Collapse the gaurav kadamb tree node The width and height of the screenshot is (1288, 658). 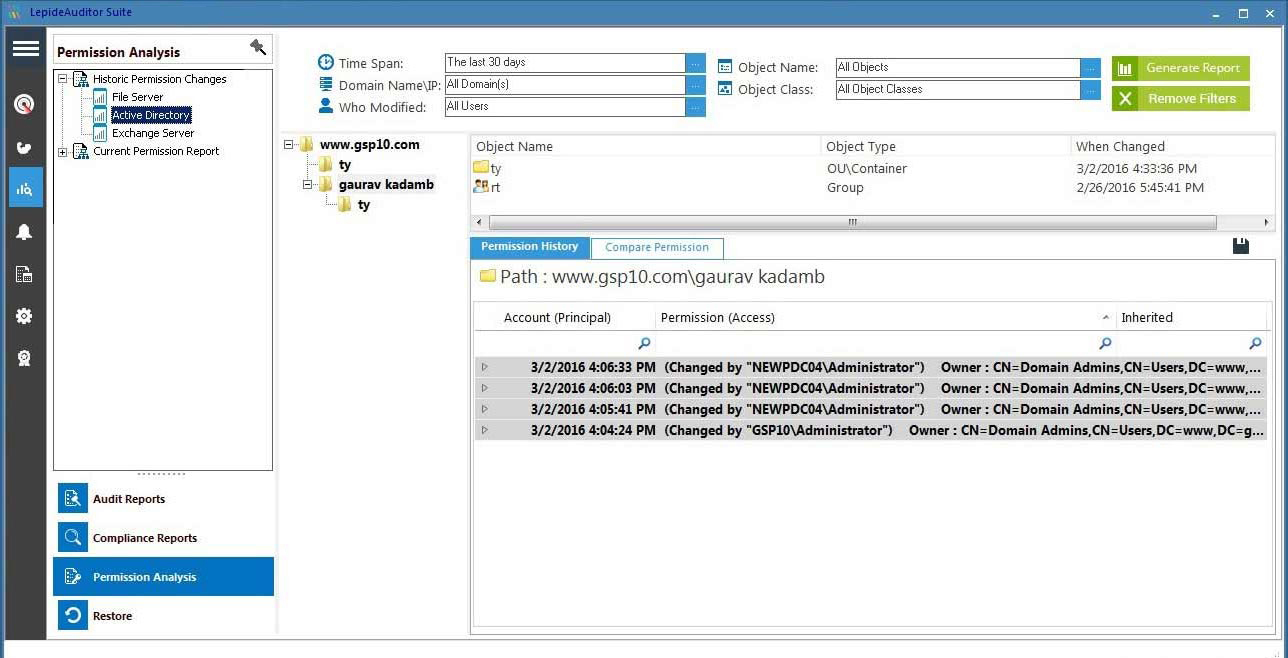[307, 185]
